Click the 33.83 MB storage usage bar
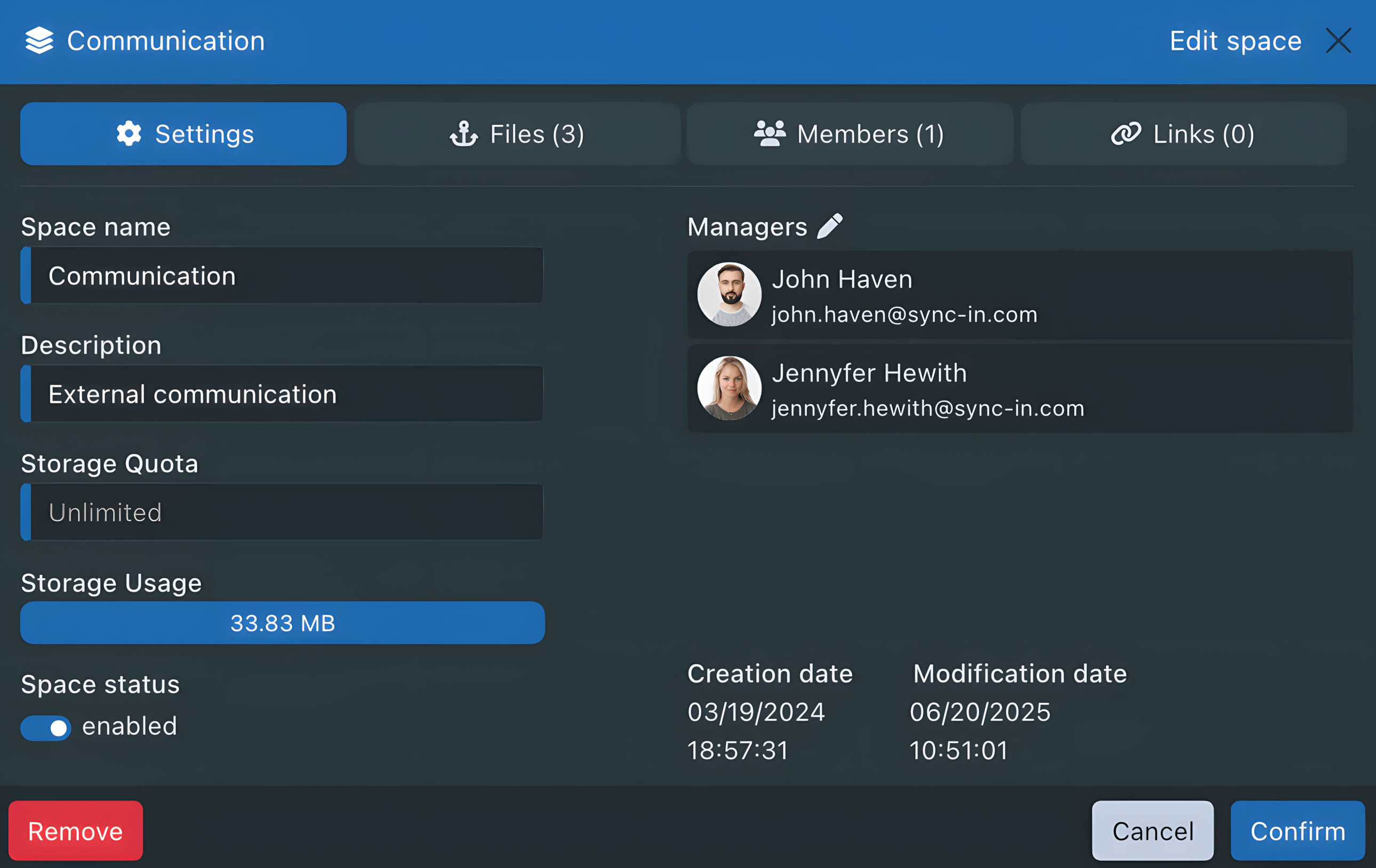 point(282,623)
